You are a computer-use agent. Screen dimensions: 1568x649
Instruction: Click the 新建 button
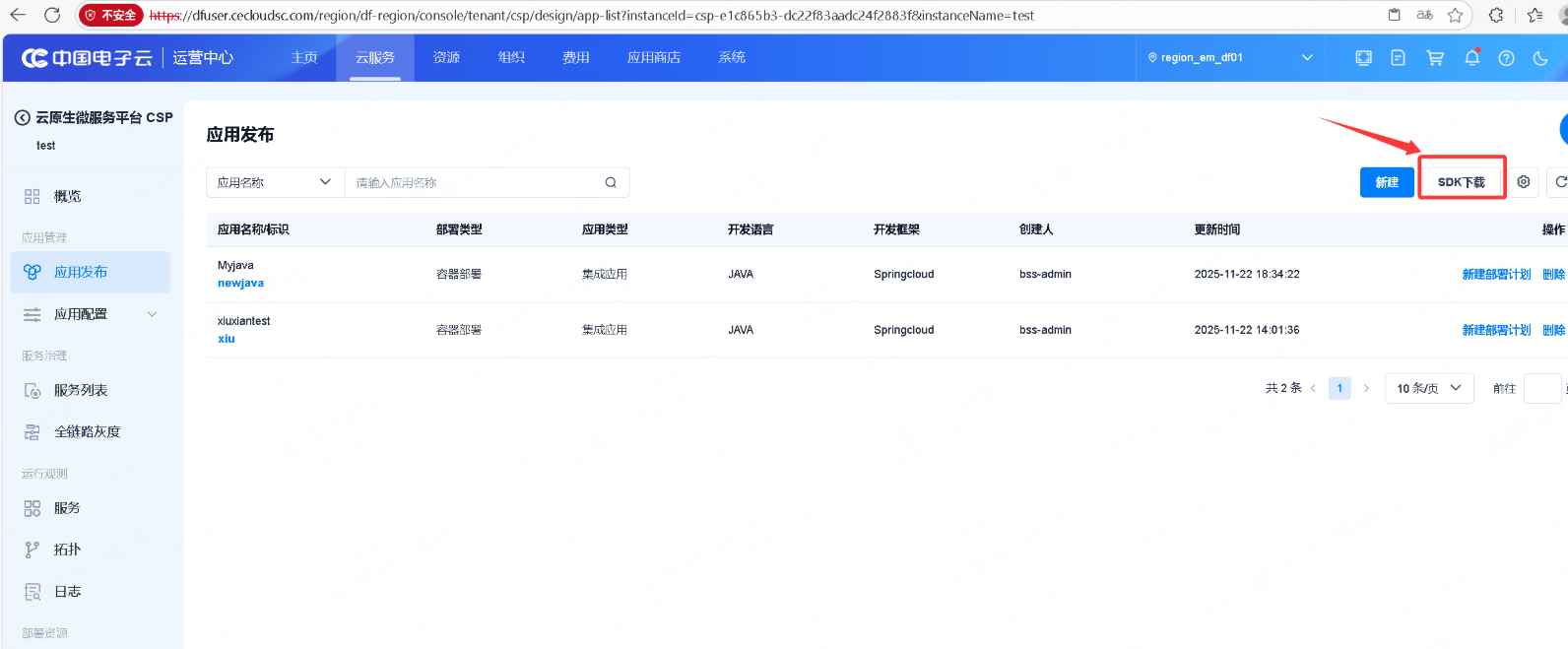[1386, 182]
